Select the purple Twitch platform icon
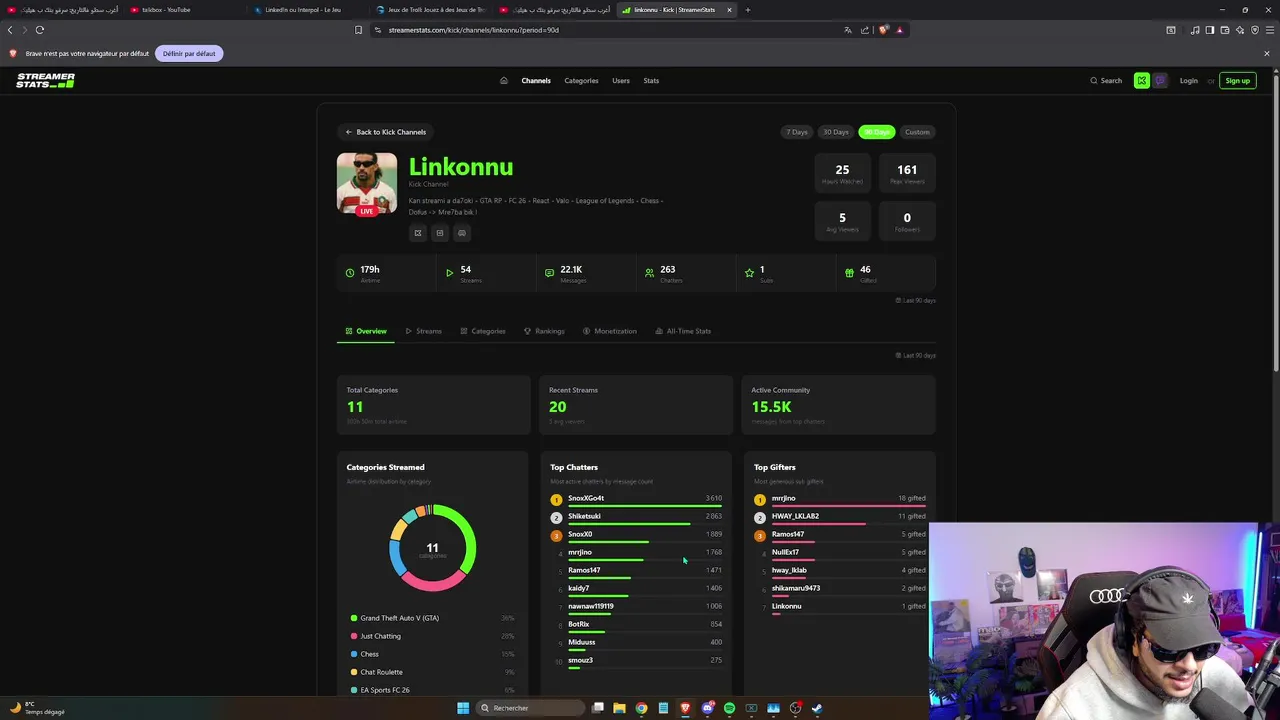 (x=1160, y=81)
